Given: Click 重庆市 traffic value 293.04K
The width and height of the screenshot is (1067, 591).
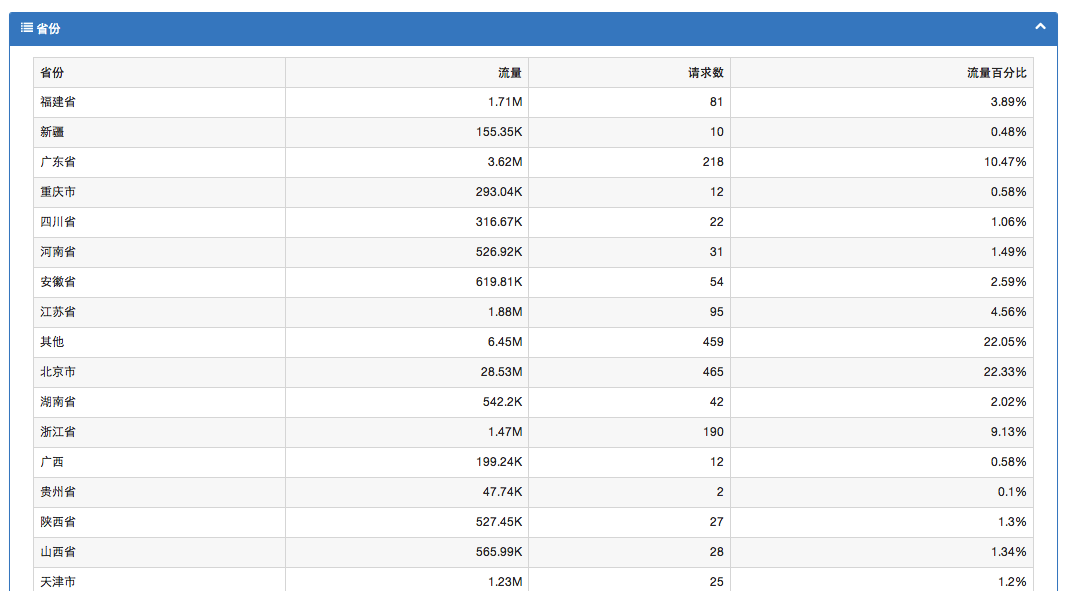Looking at the screenshot, I should tap(499, 192).
